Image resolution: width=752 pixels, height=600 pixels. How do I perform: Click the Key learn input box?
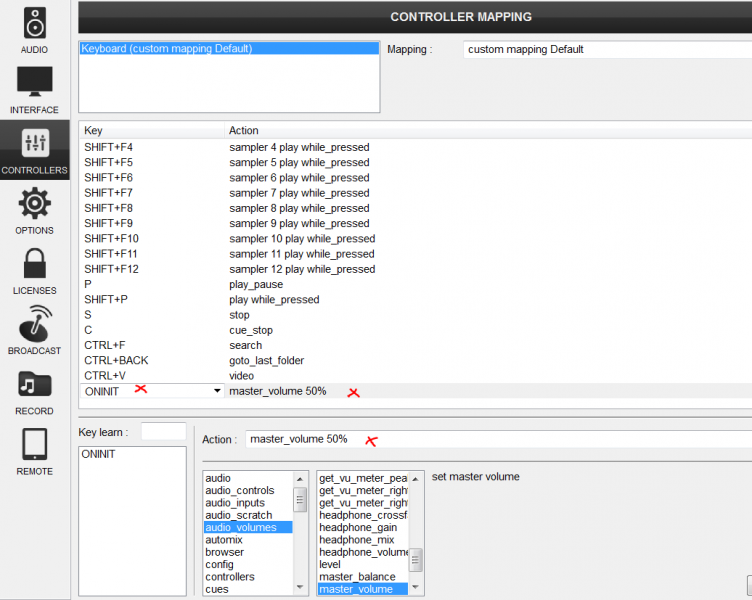point(163,431)
